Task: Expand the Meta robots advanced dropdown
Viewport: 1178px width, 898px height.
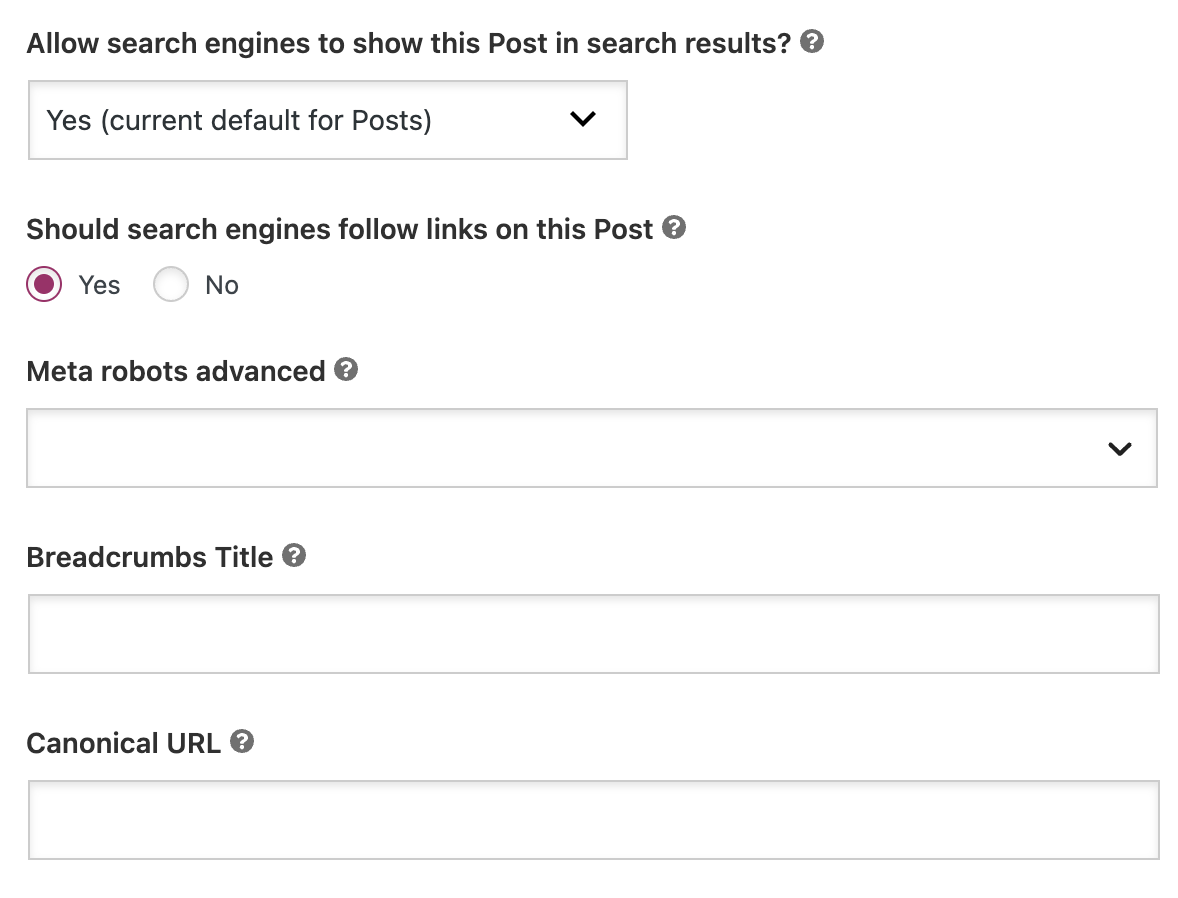Action: tap(592, 448)
